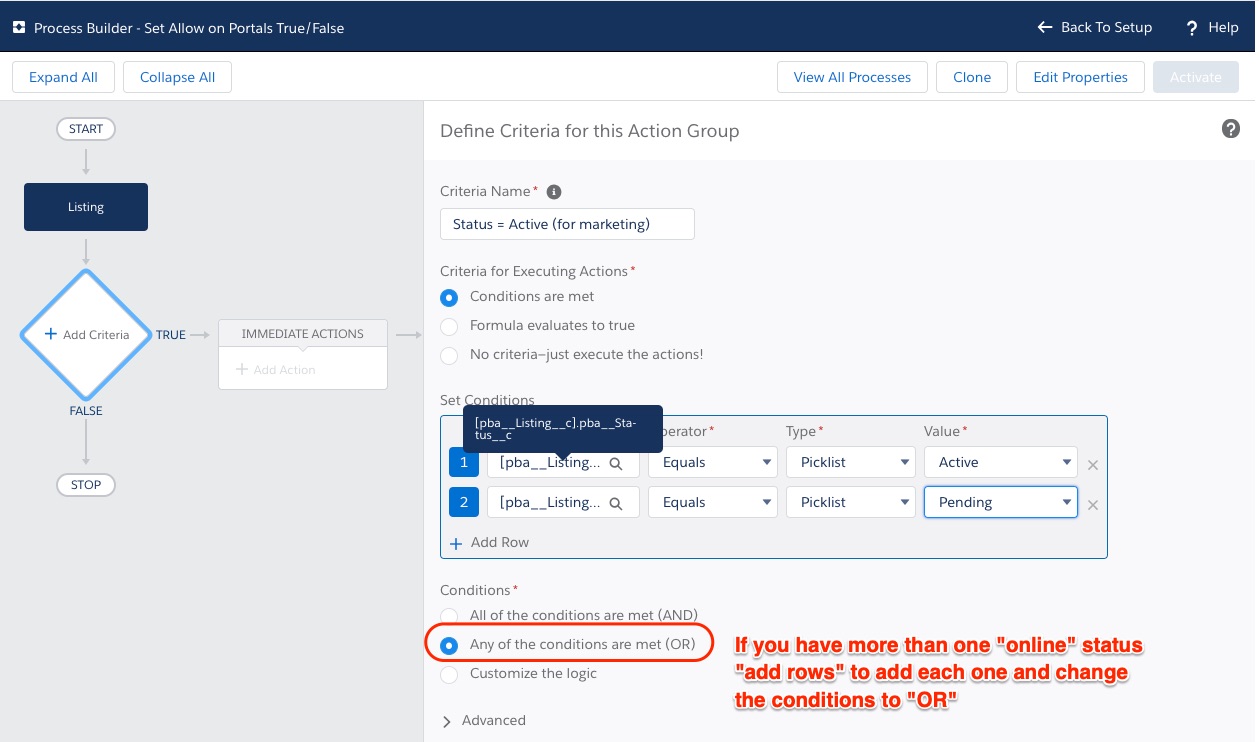The width and height of the screenshot is (1259, 742).
Task: Click the help question mark icon in criteria panel
Action: [x=1231, y=129]
